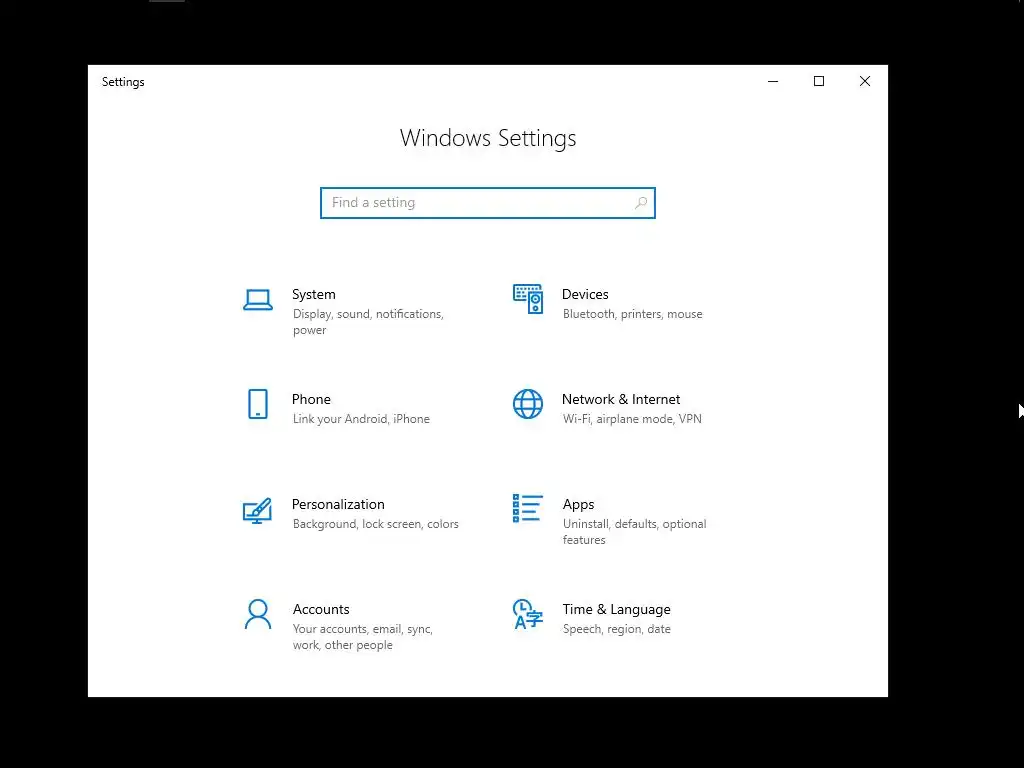Click 'Speech, region, date' description
This screenshot has height=768, width=1024.
tap(616, 629)
